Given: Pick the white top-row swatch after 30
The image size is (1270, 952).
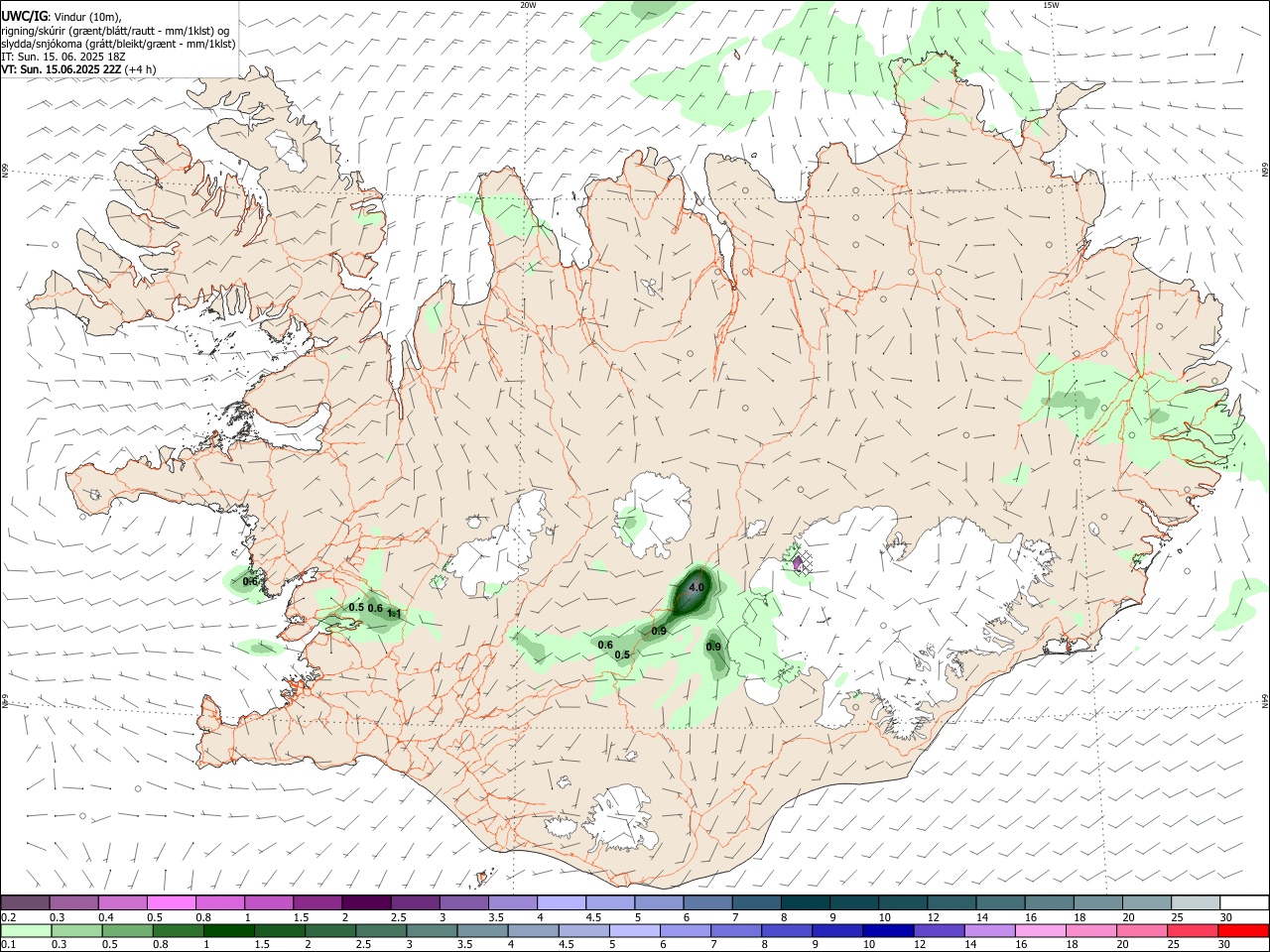Looking at the screenshot, I should tap(1244, 902).
